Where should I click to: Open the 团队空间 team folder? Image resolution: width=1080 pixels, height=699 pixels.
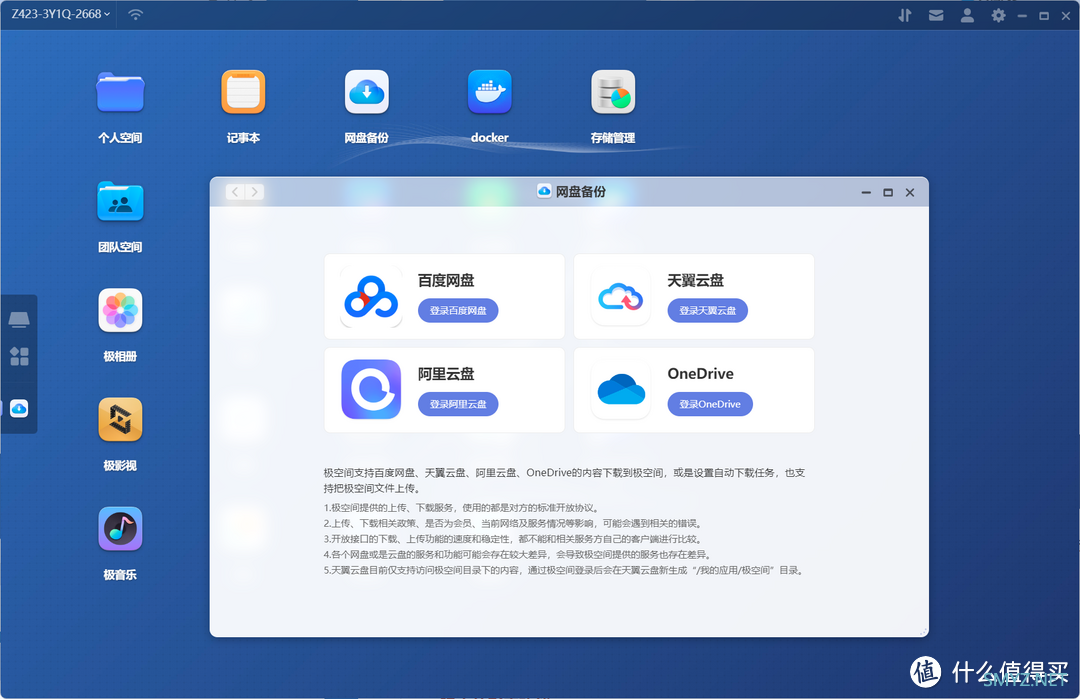pyautogui.click(x=120, y=202)
